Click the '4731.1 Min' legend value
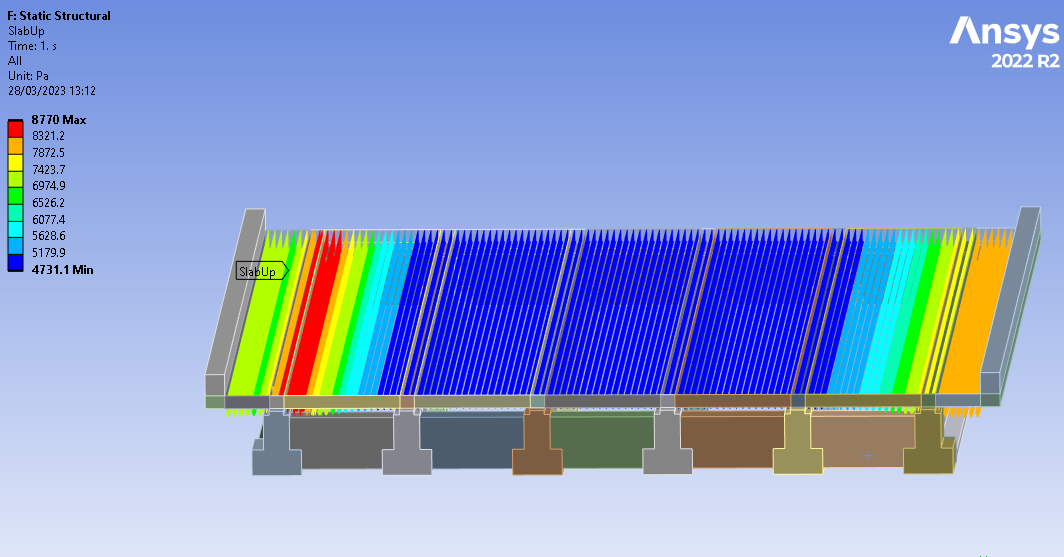 [62, 269]
